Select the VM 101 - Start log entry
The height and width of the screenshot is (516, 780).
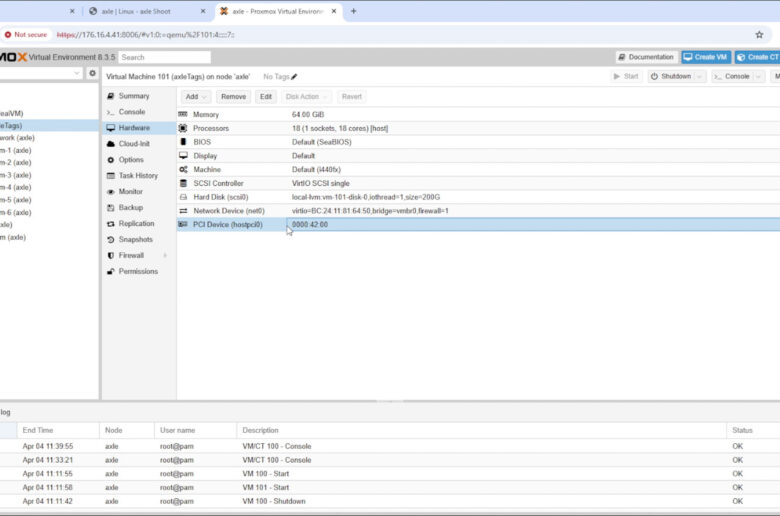(x=390, y=488)
